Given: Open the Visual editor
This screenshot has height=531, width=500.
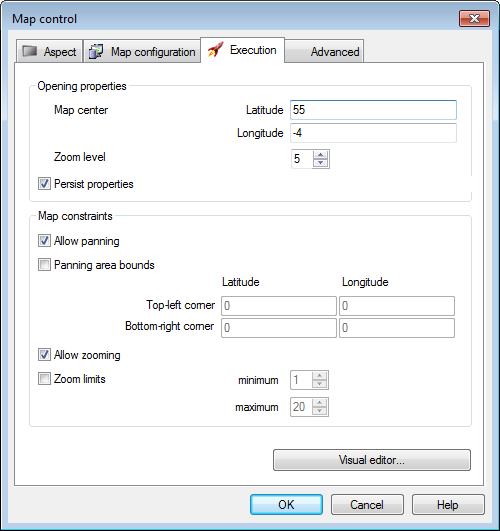Looking at the screenshot, I should 372,460.
